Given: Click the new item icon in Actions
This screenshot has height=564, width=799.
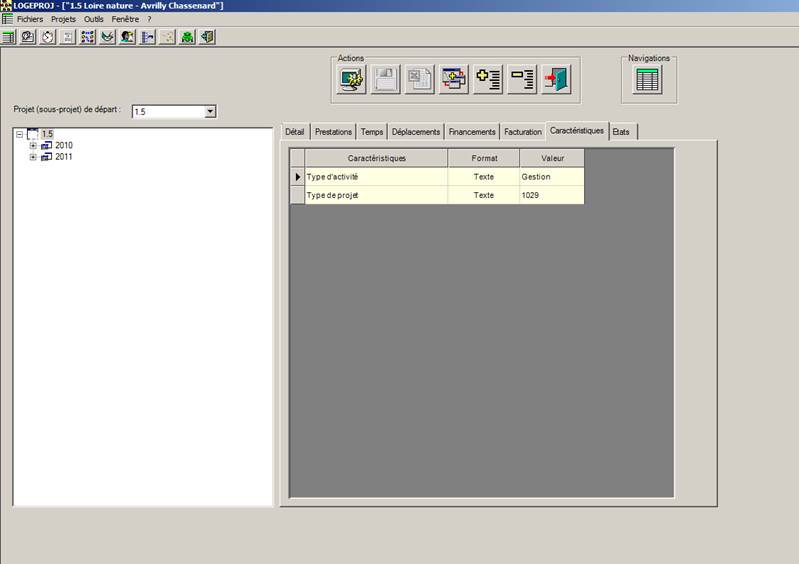Looking at the screenshot, I should point(352,80).
